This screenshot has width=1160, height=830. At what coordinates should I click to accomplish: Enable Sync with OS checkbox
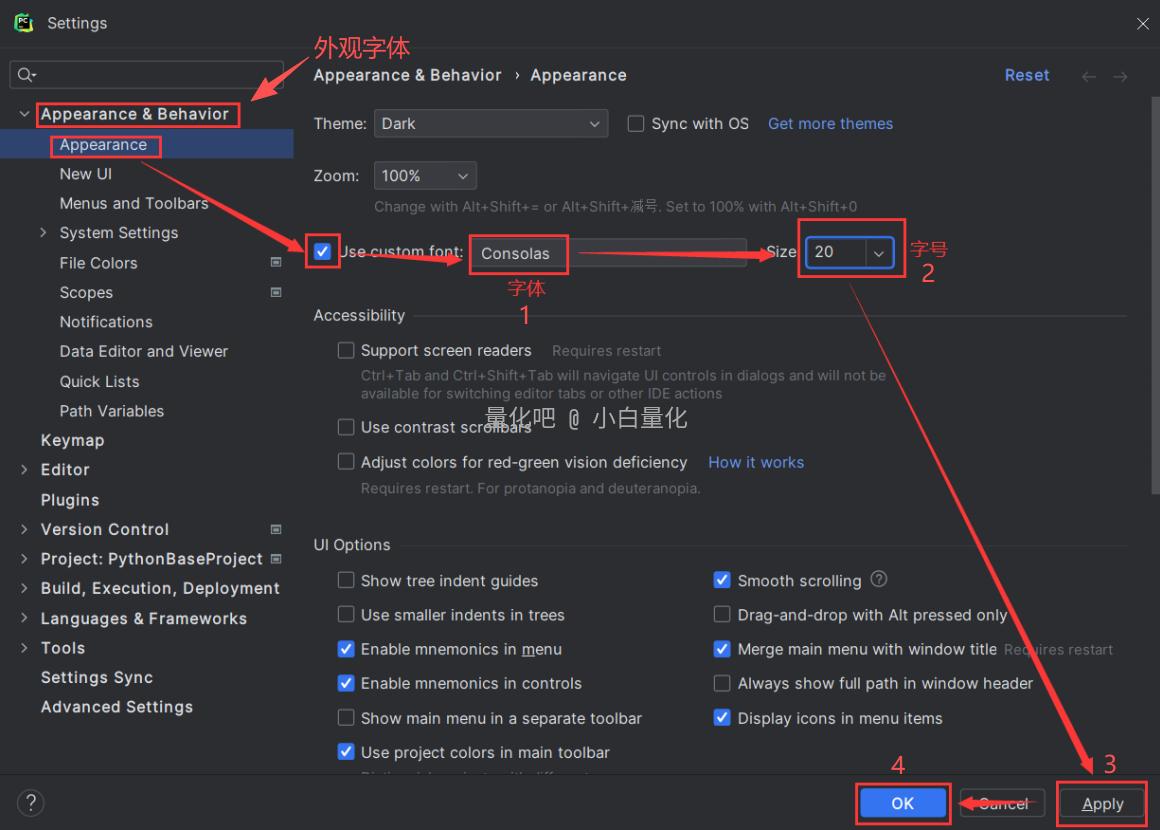coord(636,124)
